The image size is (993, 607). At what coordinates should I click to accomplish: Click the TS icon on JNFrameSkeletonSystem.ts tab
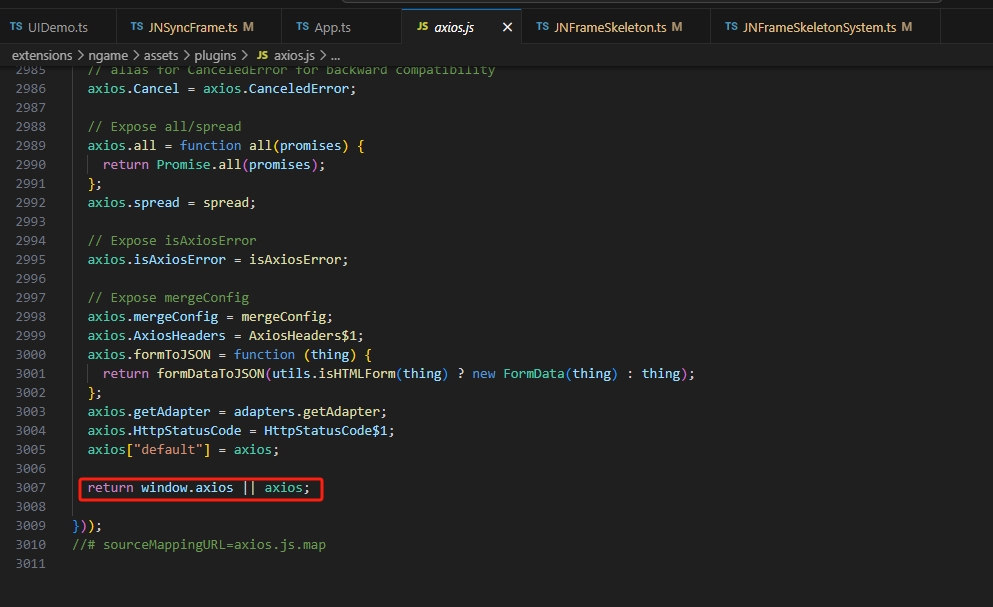pos(731,27)
